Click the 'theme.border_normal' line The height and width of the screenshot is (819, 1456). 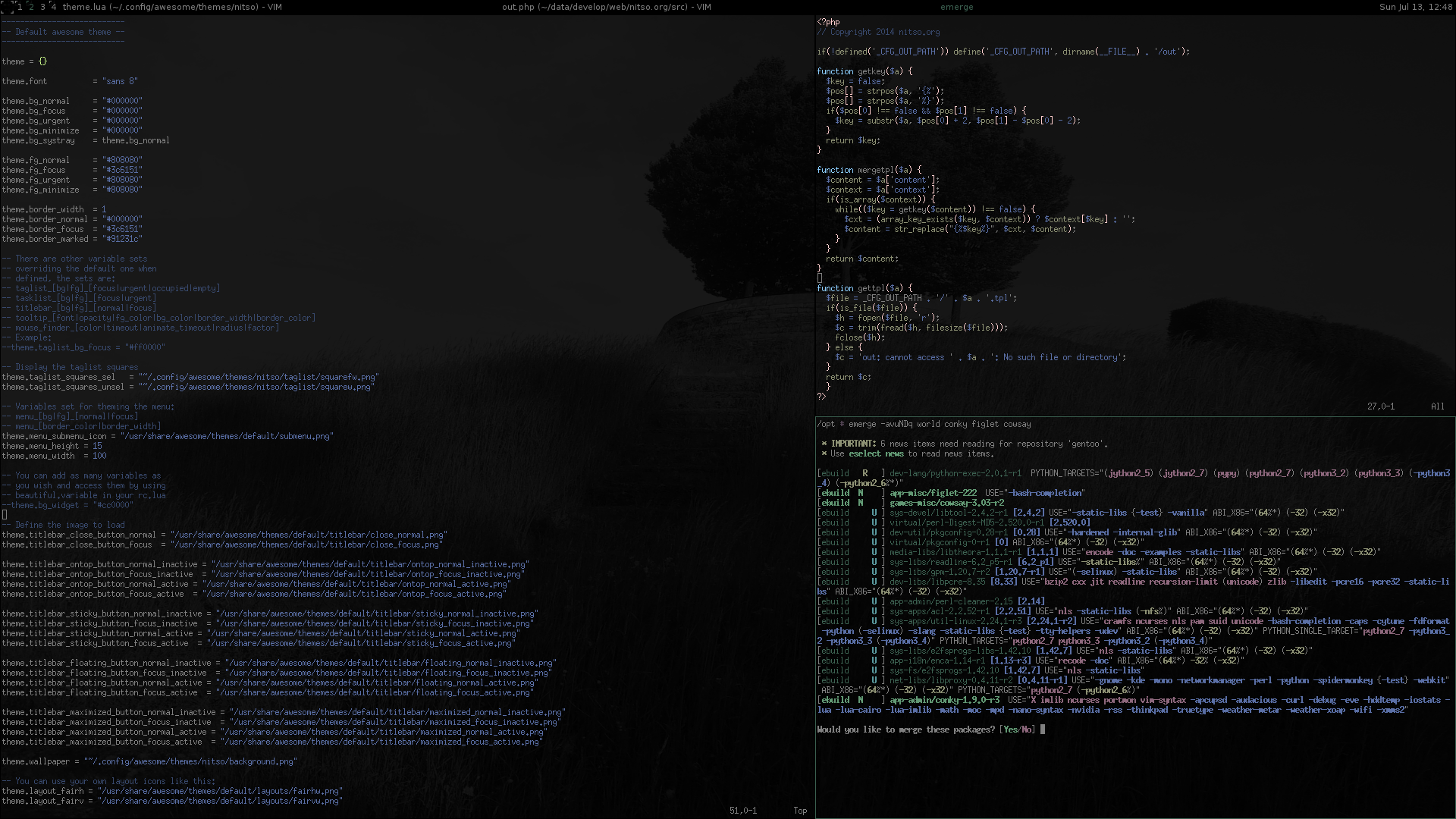coord(72,219)
